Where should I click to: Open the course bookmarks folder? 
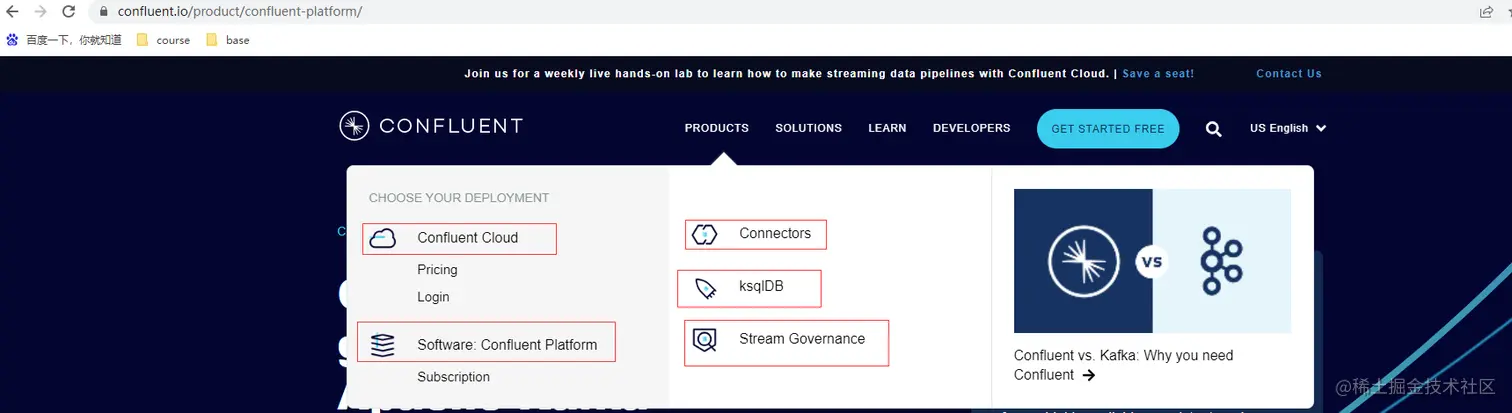pos(163,40)
